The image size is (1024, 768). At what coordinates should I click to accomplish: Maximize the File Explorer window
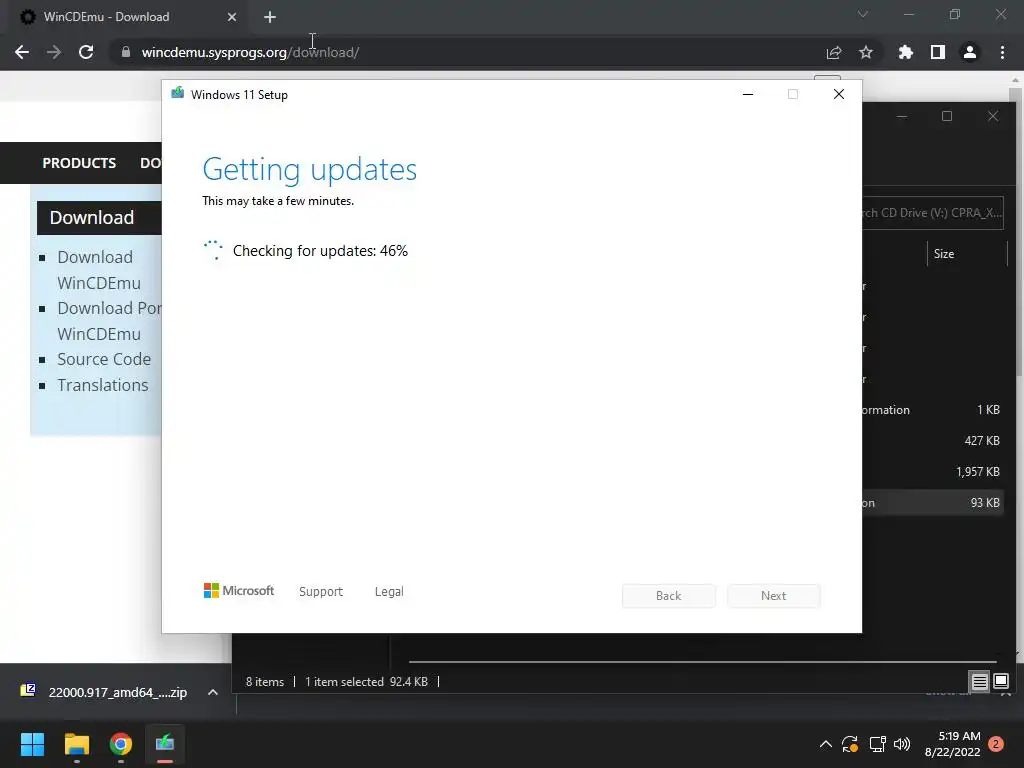947,116
